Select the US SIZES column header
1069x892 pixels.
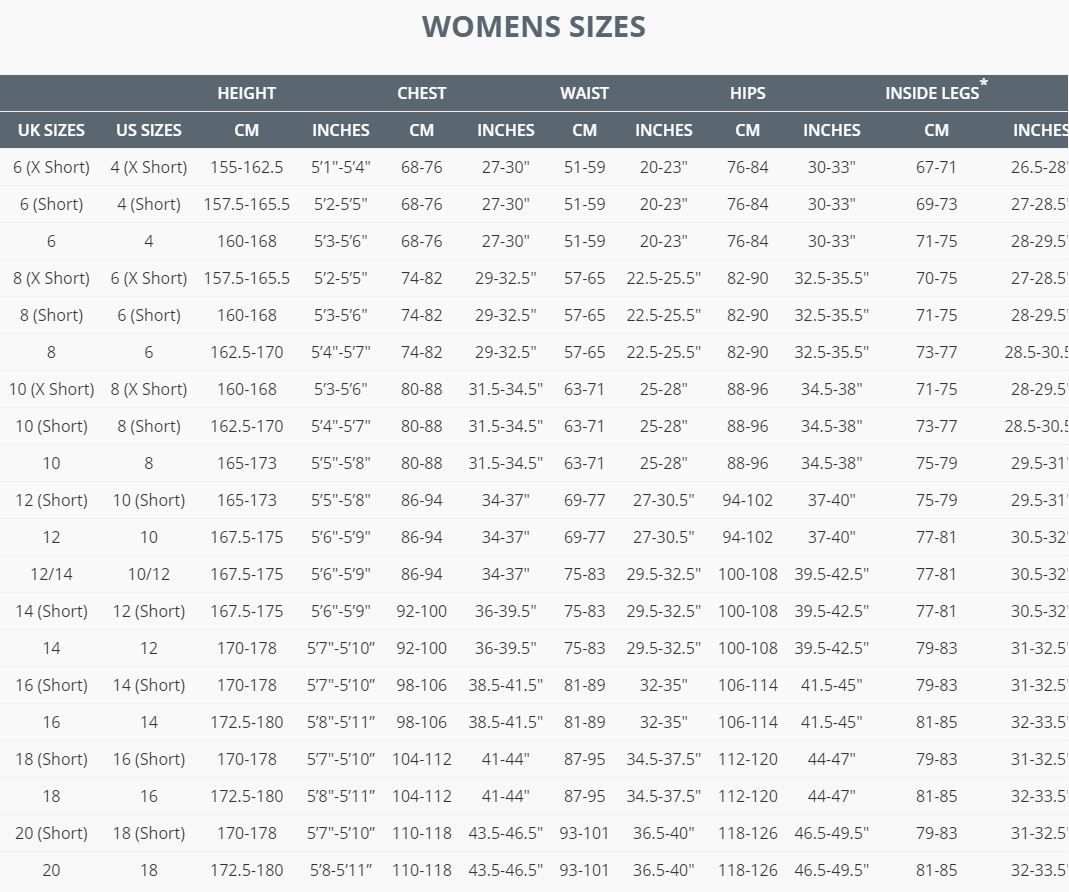[149, 130]
